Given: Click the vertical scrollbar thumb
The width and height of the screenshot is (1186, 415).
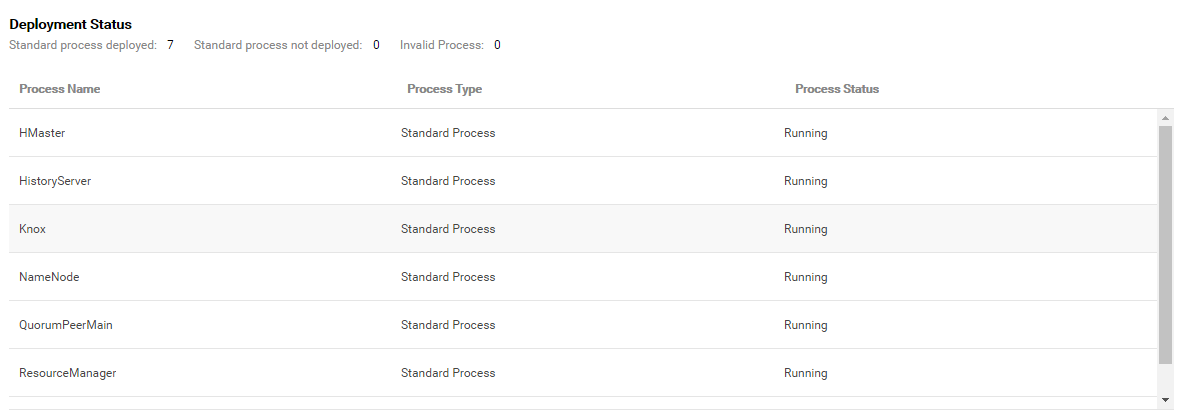Looking at the screenshot, I should point(1166,246).
